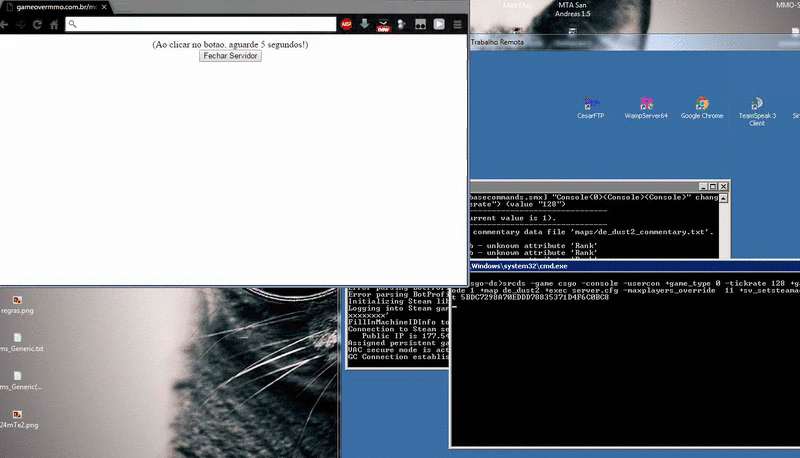800x458 pixels.
Task: Select the MTA San Andreas 1.5 desktop icon
Action: point(572,9)
